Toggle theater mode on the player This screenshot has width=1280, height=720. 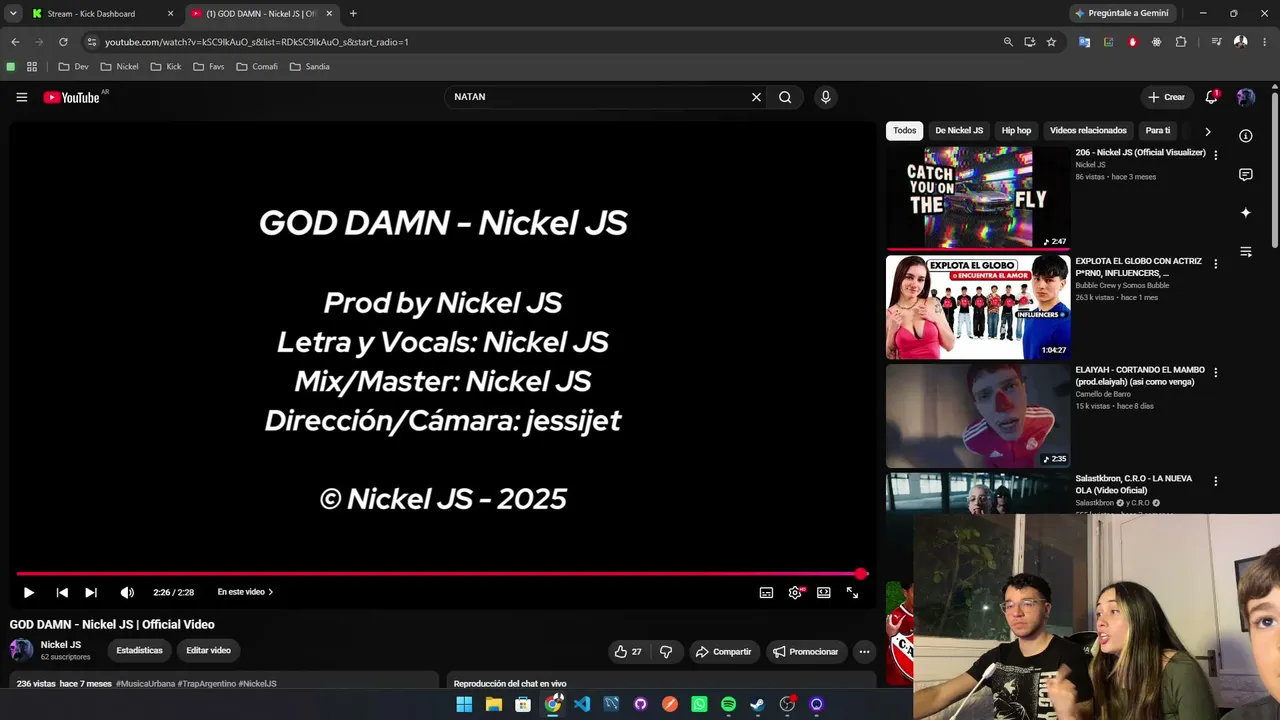point(823,592)
